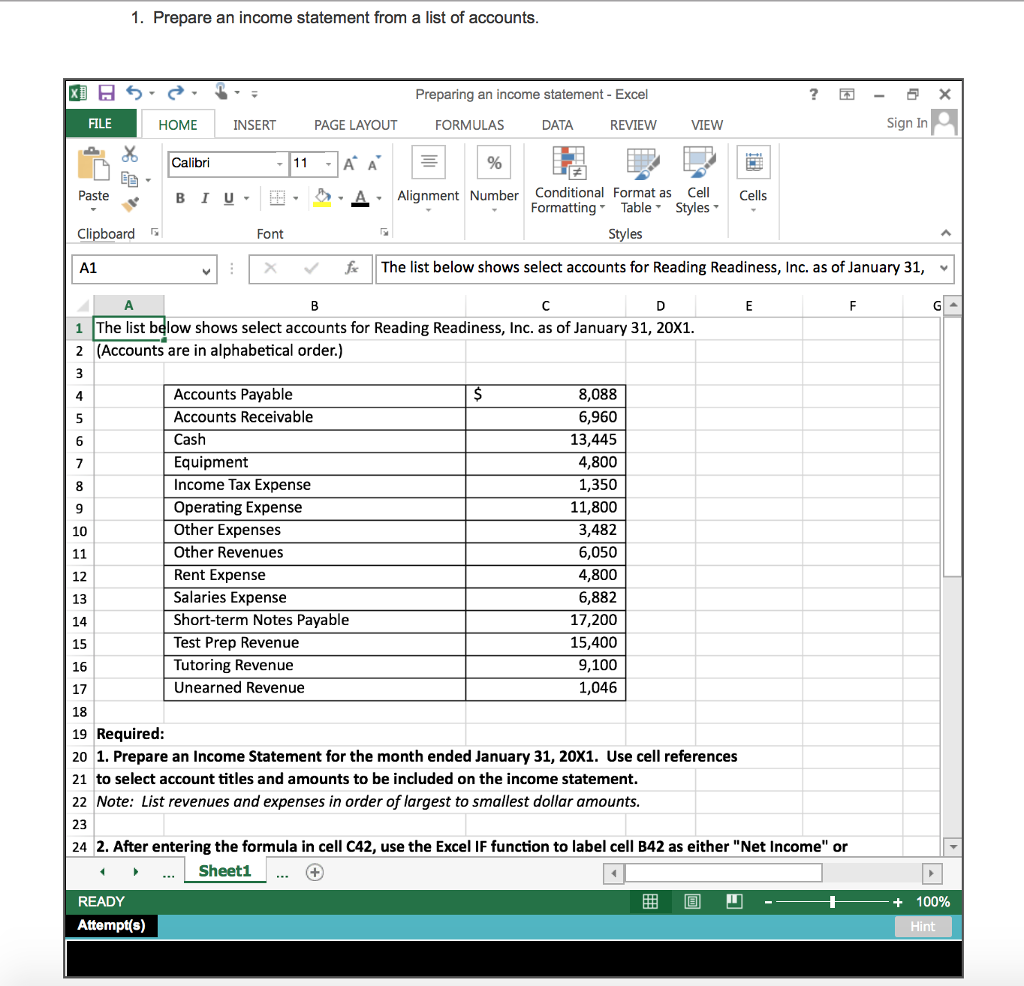This screenshot has width=1024, height=986.
Task: Click the Save icon on Quick Access Toolbar
Action: 106,93
